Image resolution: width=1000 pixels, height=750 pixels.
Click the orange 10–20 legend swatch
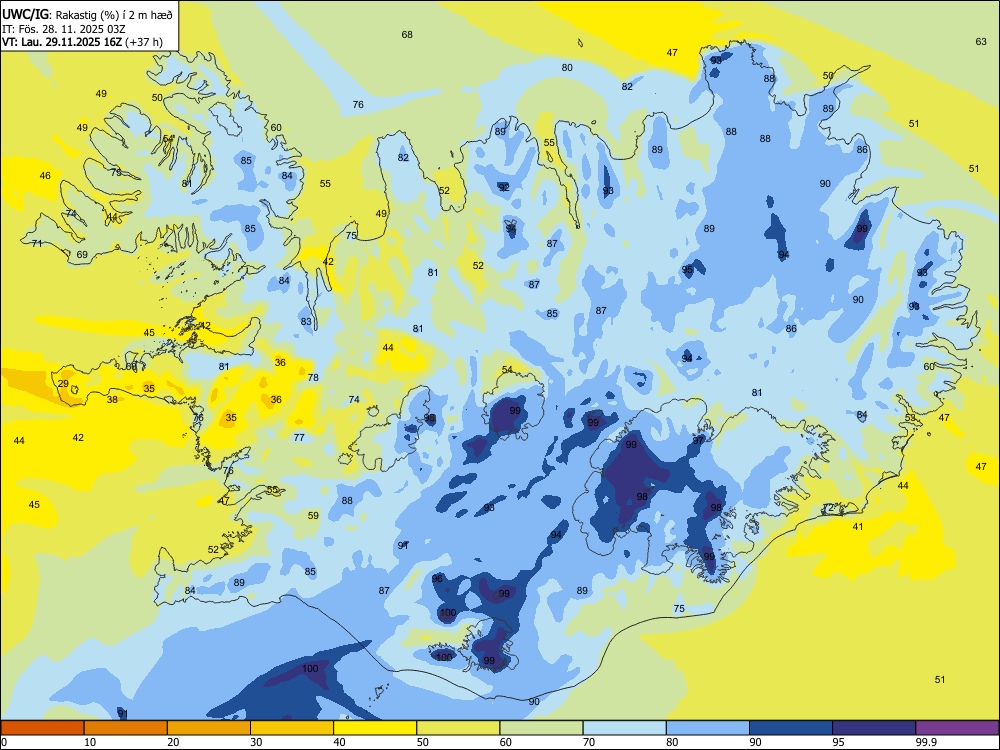[x=126, y=728]
